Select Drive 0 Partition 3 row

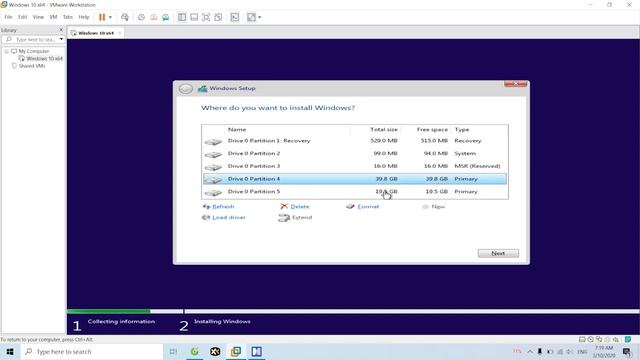[x=355, y=166]
